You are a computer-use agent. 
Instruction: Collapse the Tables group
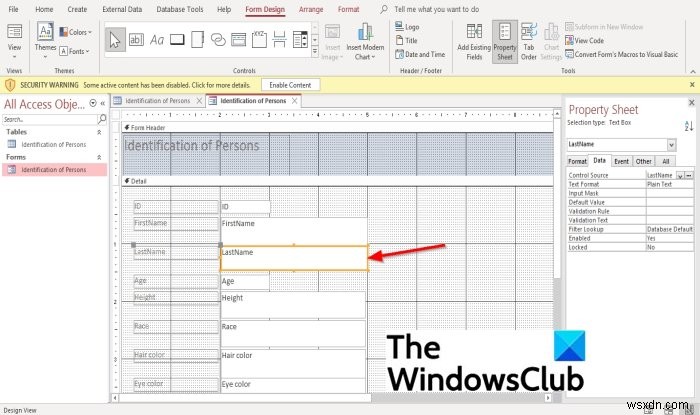(99, 132)
